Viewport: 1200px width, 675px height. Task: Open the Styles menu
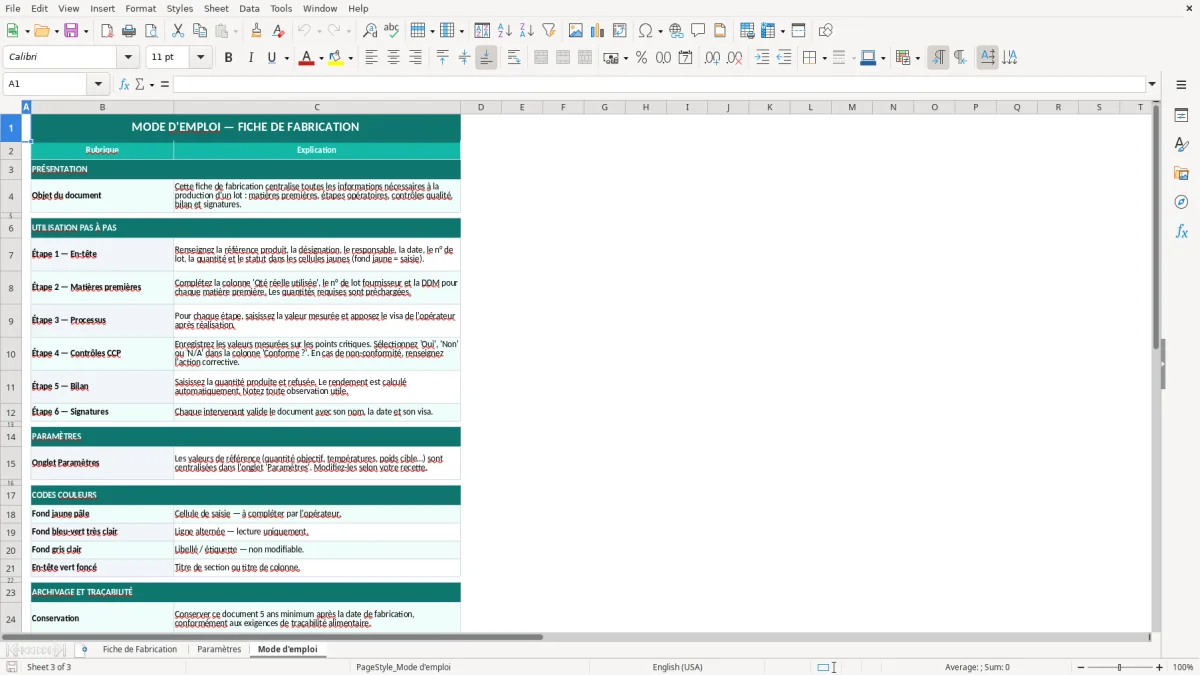[180, 8]
